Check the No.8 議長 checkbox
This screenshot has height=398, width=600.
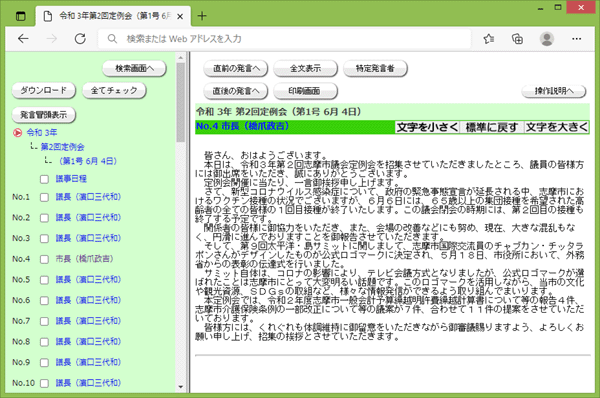pos(44,342)
